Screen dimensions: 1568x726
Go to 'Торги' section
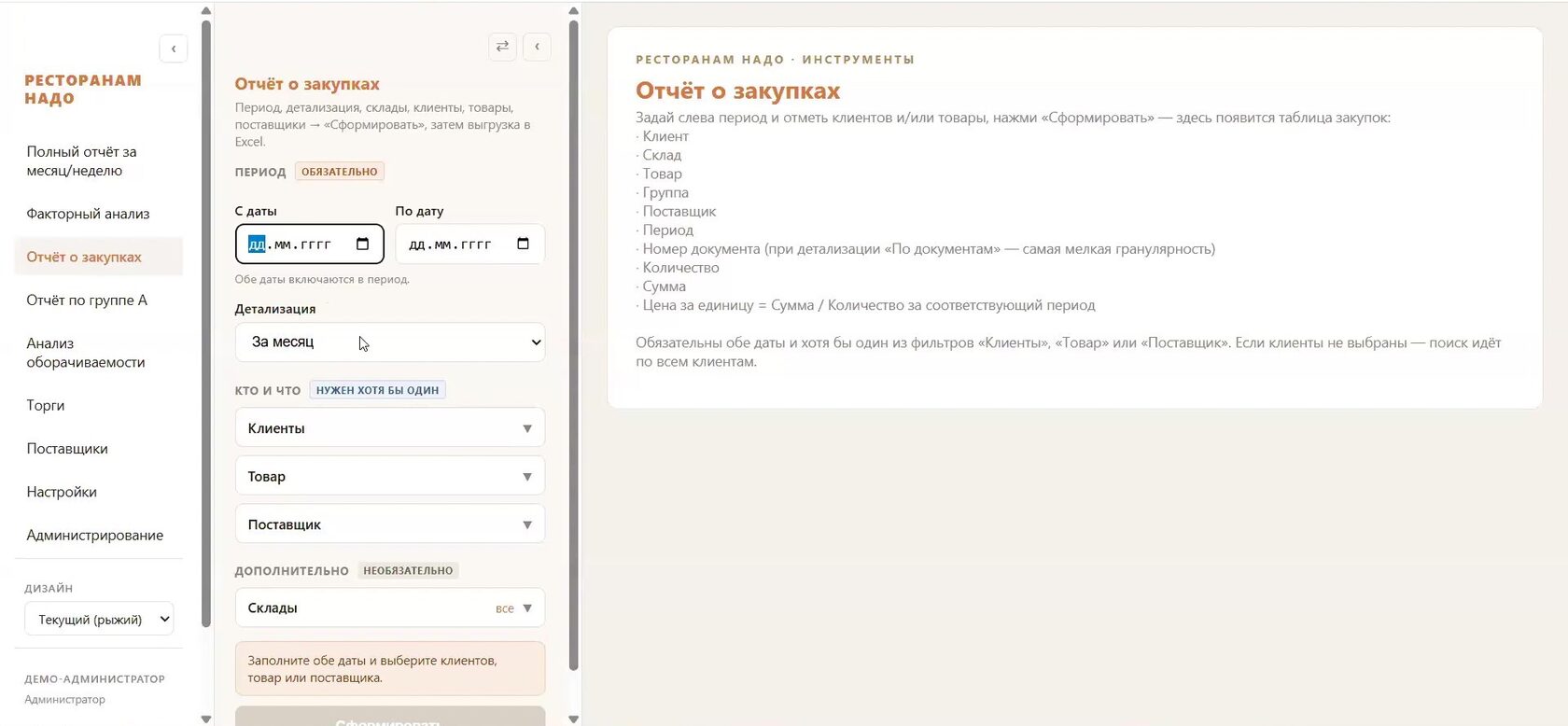[98, 405]
